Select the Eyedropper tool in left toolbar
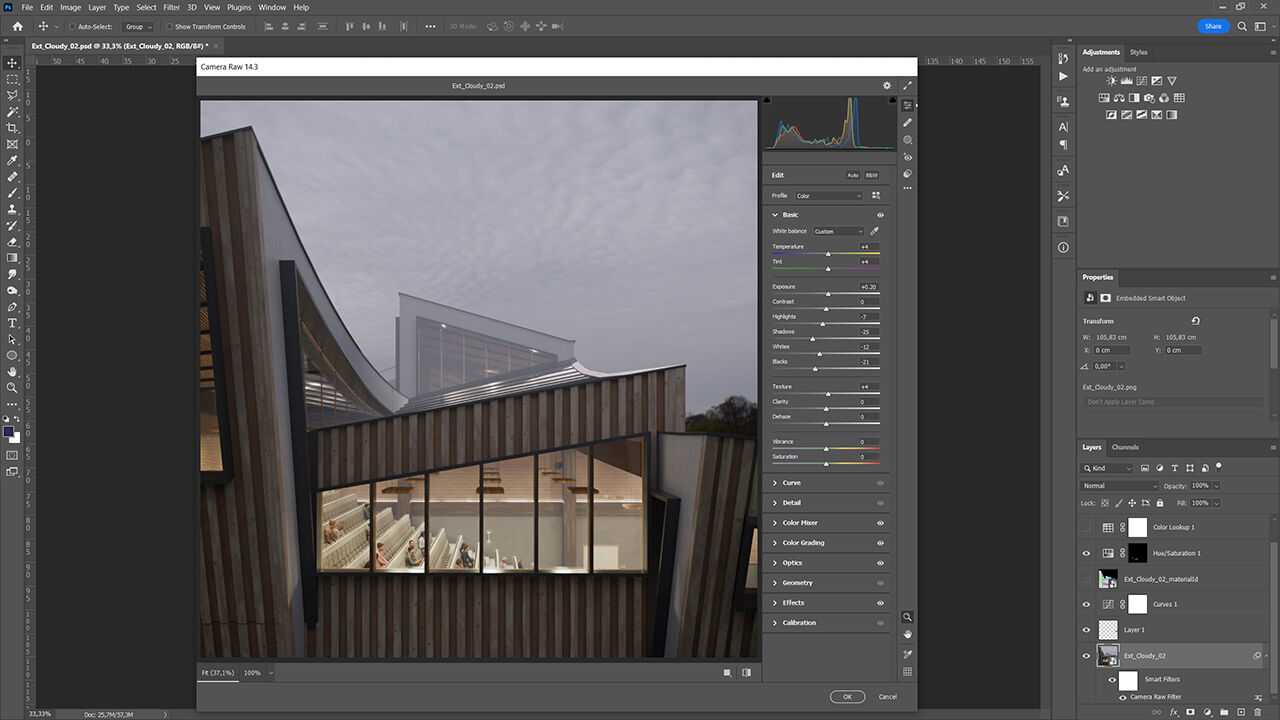 click(x=12, y=161)
